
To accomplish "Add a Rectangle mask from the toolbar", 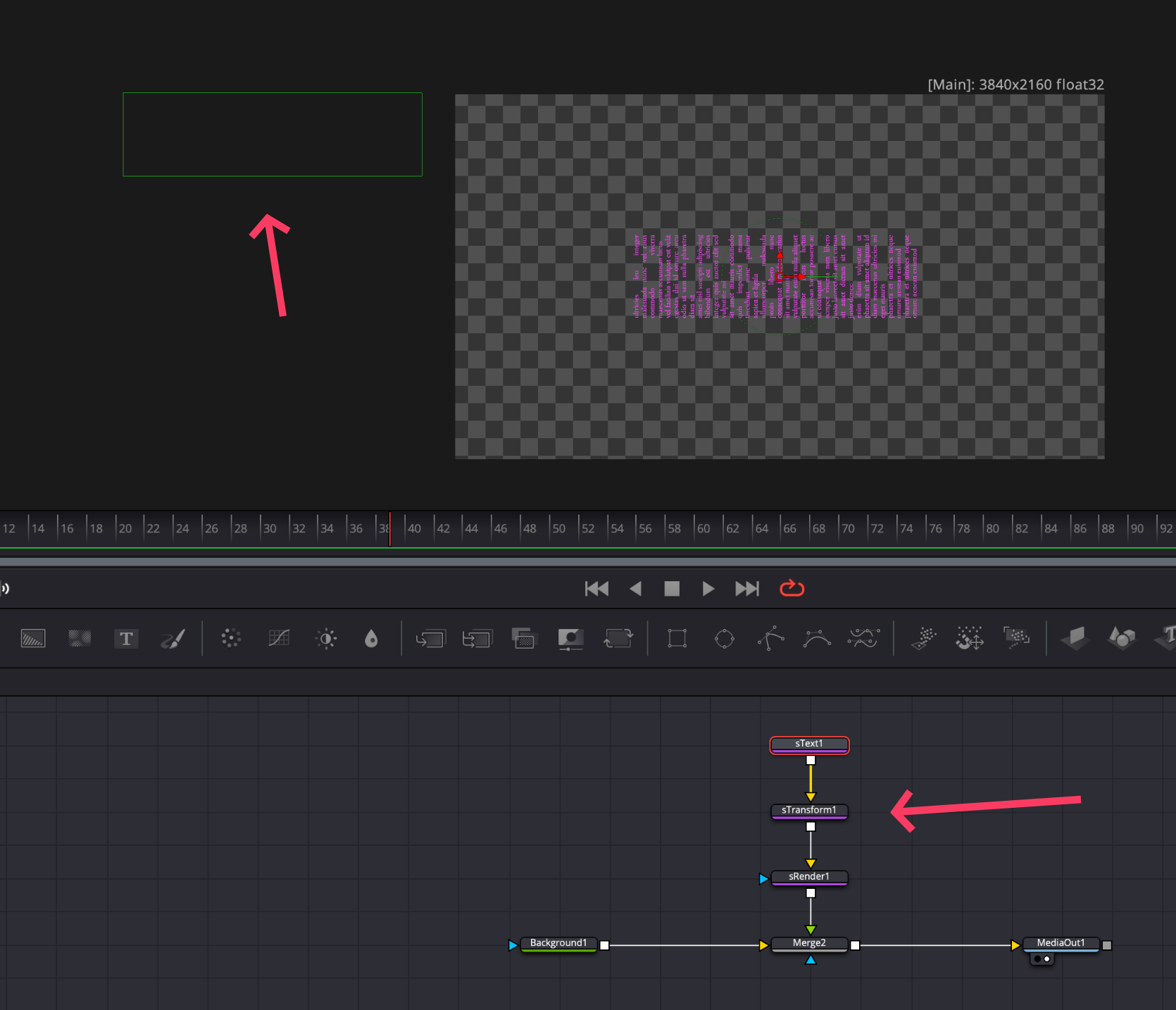I will pos(677,638).
